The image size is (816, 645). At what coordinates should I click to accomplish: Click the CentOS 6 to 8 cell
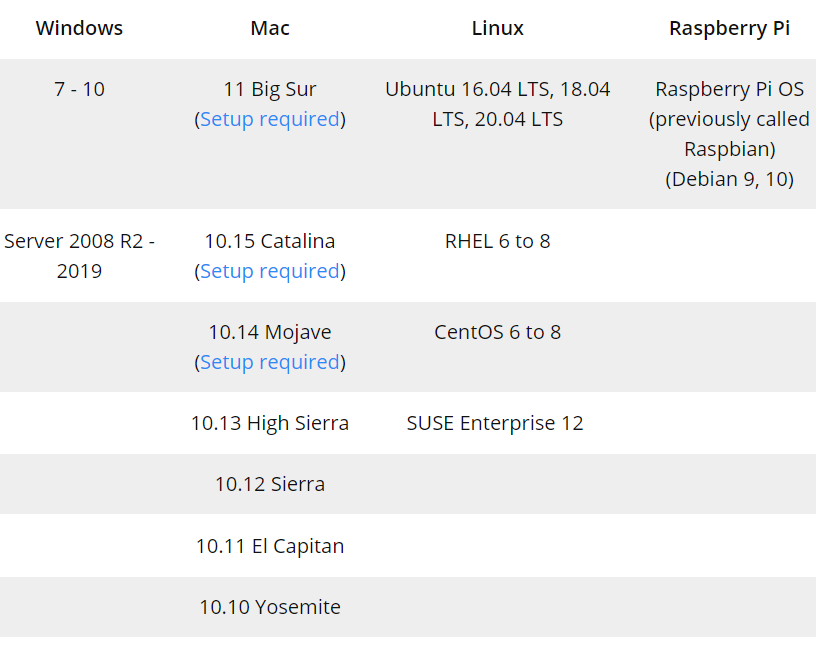coord(497,332)
